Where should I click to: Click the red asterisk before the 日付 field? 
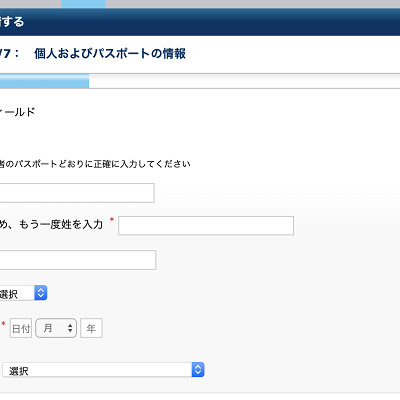tap(4, 324)
